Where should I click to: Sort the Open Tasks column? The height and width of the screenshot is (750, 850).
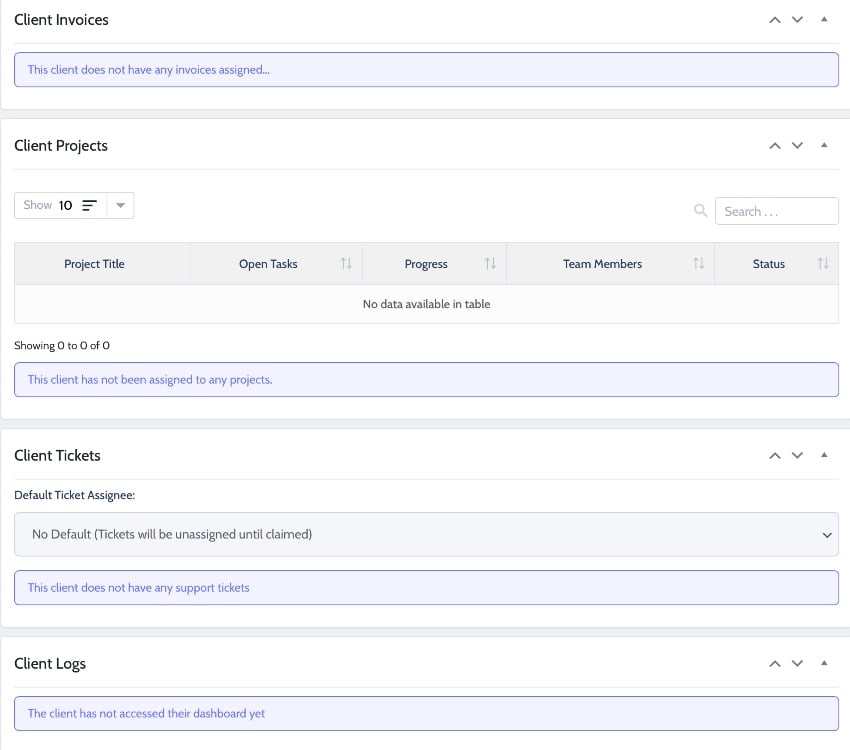(x=346, y=263)
